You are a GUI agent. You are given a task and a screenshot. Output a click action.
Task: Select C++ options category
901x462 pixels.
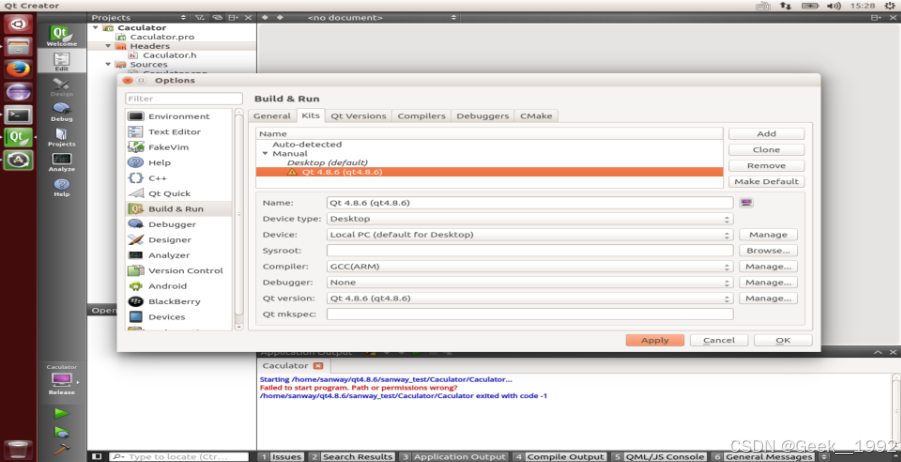[179, 178]
